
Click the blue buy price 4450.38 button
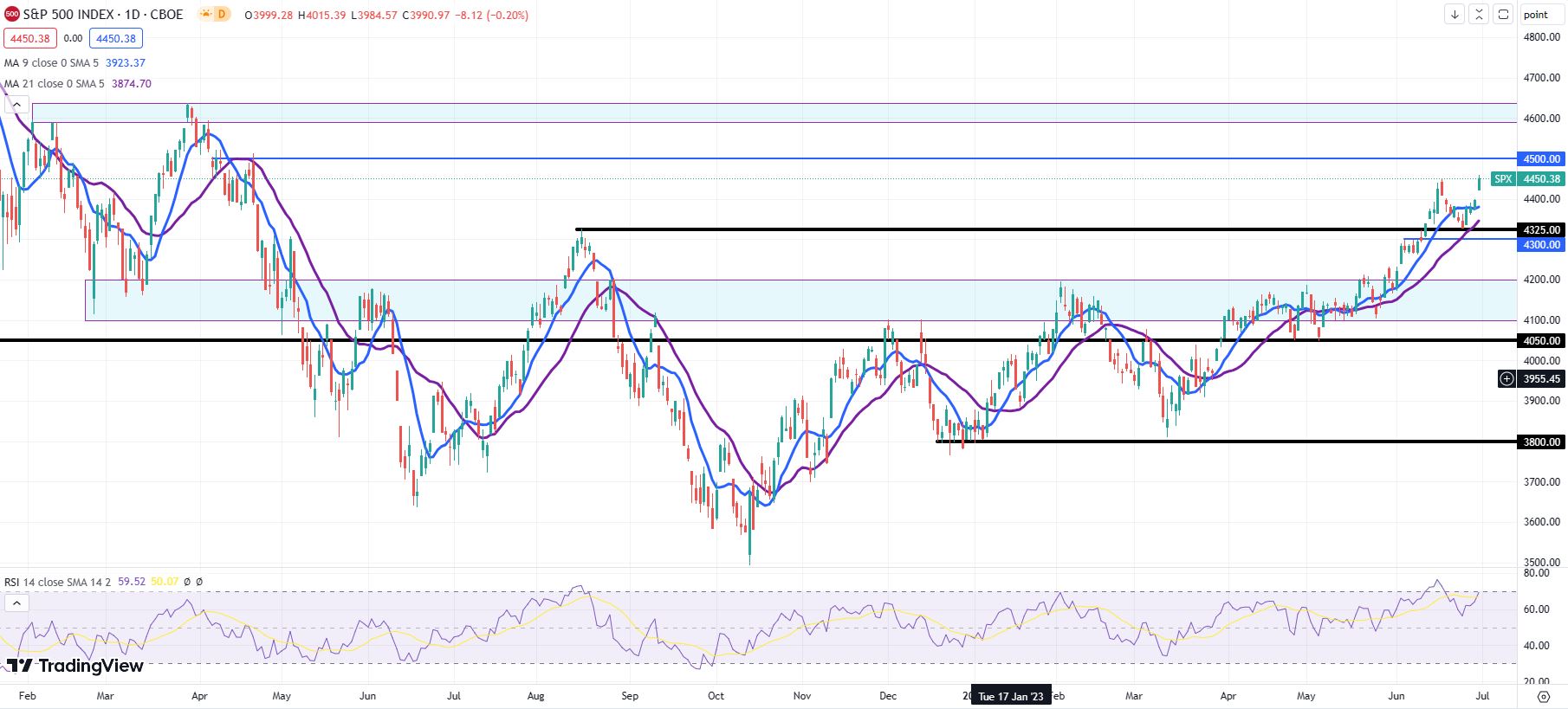tap(115, 38)
